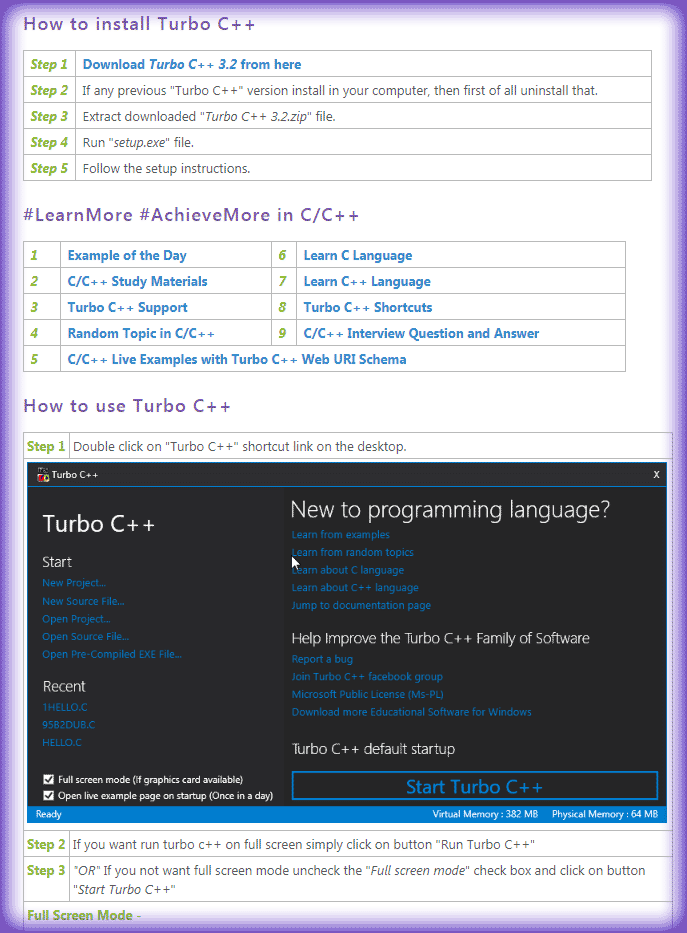Click the How to install Turbo C++ heading
This screenshot has height=933, width=687.
139,24
